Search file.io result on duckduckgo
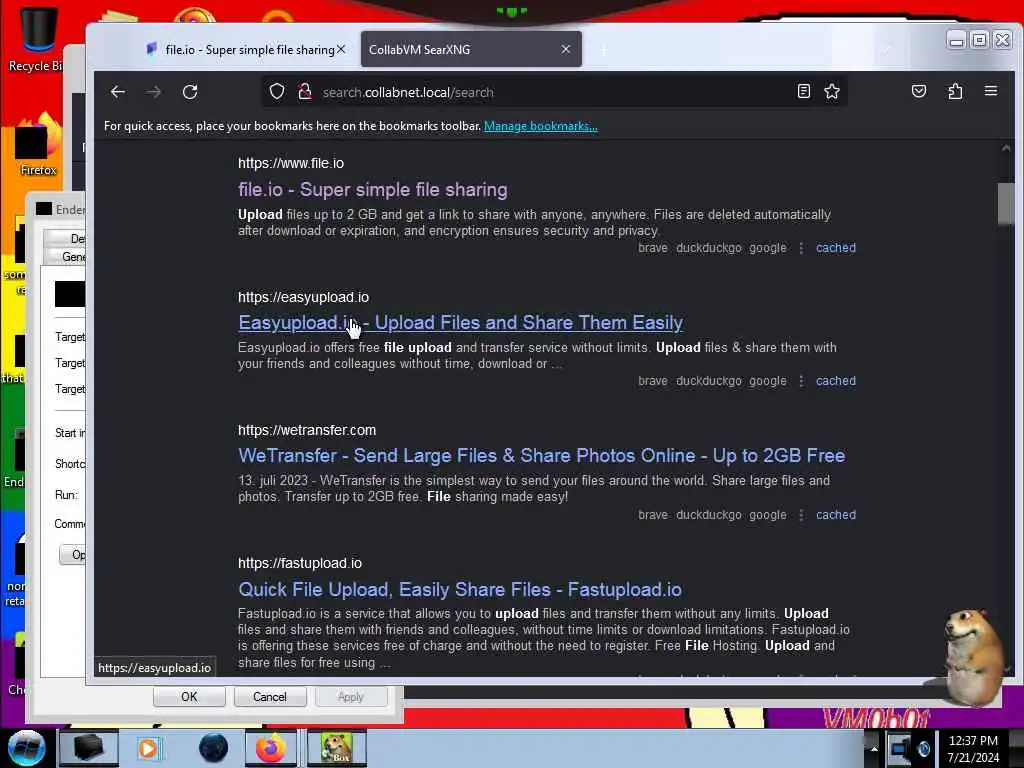 [x=709, y=248]
